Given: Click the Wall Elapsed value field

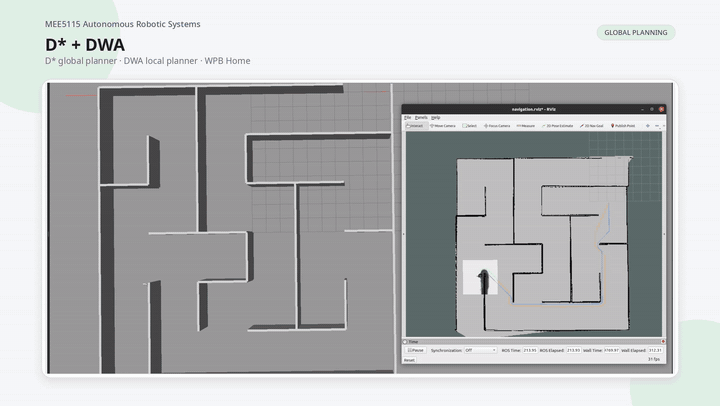Looking at the screenshot, I should coord(655,350).
